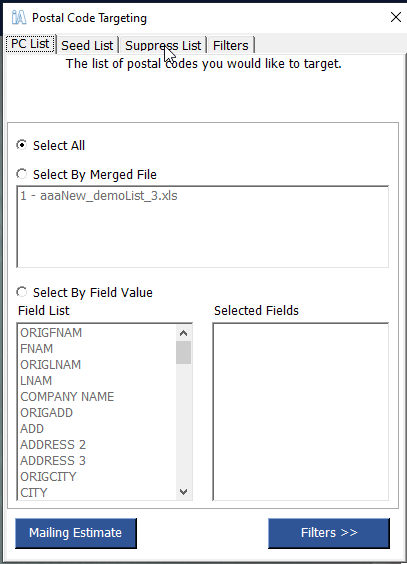Open the Suppress List tab
This screenshot has width=407, height=564.
click(x=163, y=45)
